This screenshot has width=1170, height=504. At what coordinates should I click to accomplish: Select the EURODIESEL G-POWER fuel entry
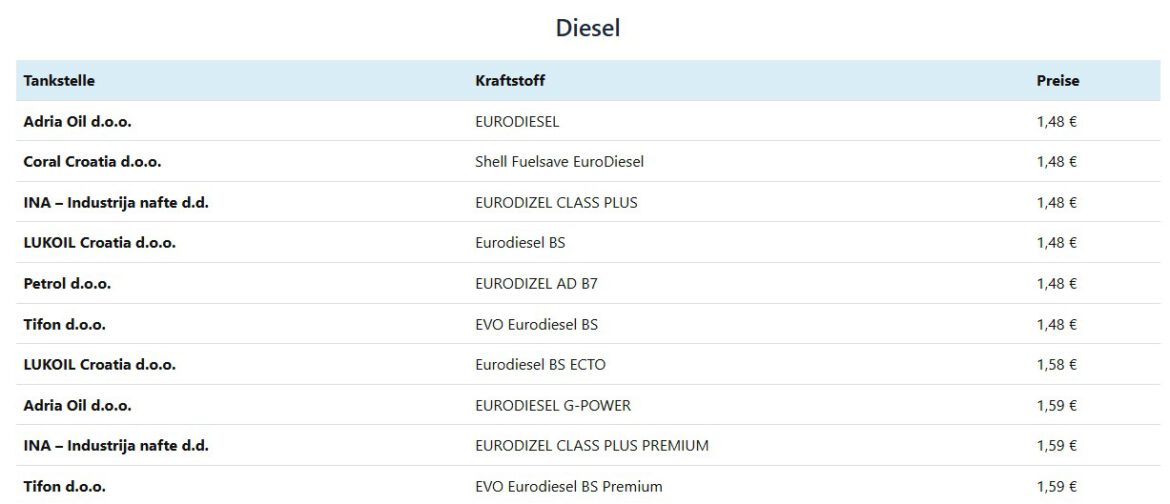click(x=553, y=406)
